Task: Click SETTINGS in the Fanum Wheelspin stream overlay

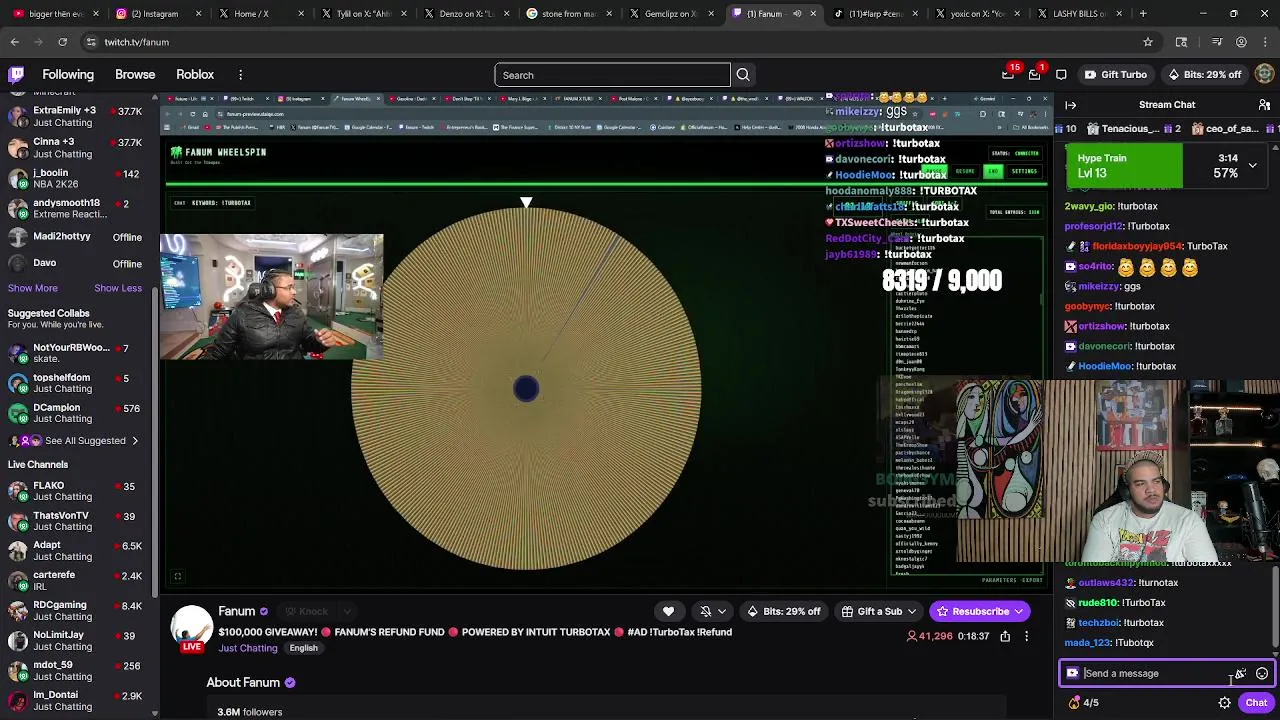Action: pyautogui.click(x=1024, y=171)
